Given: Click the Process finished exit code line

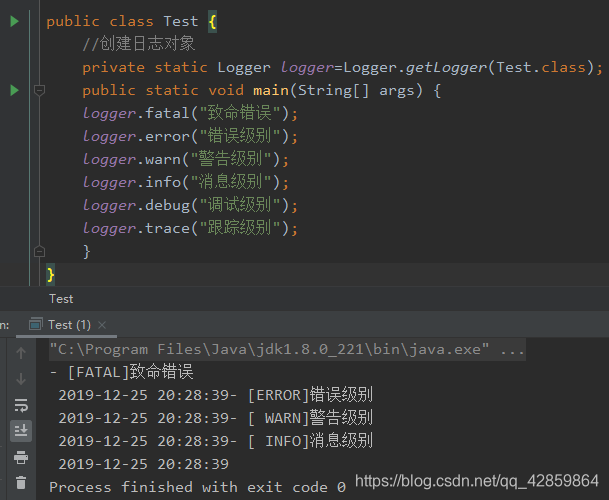Looking at the screenshot, I should [197, 487].
